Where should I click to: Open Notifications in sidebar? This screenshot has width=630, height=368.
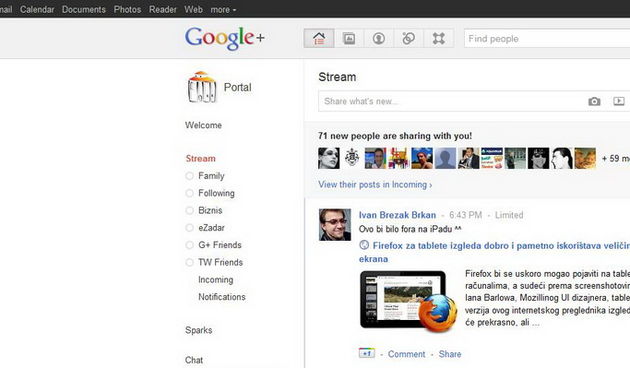(x=222, y=297)
